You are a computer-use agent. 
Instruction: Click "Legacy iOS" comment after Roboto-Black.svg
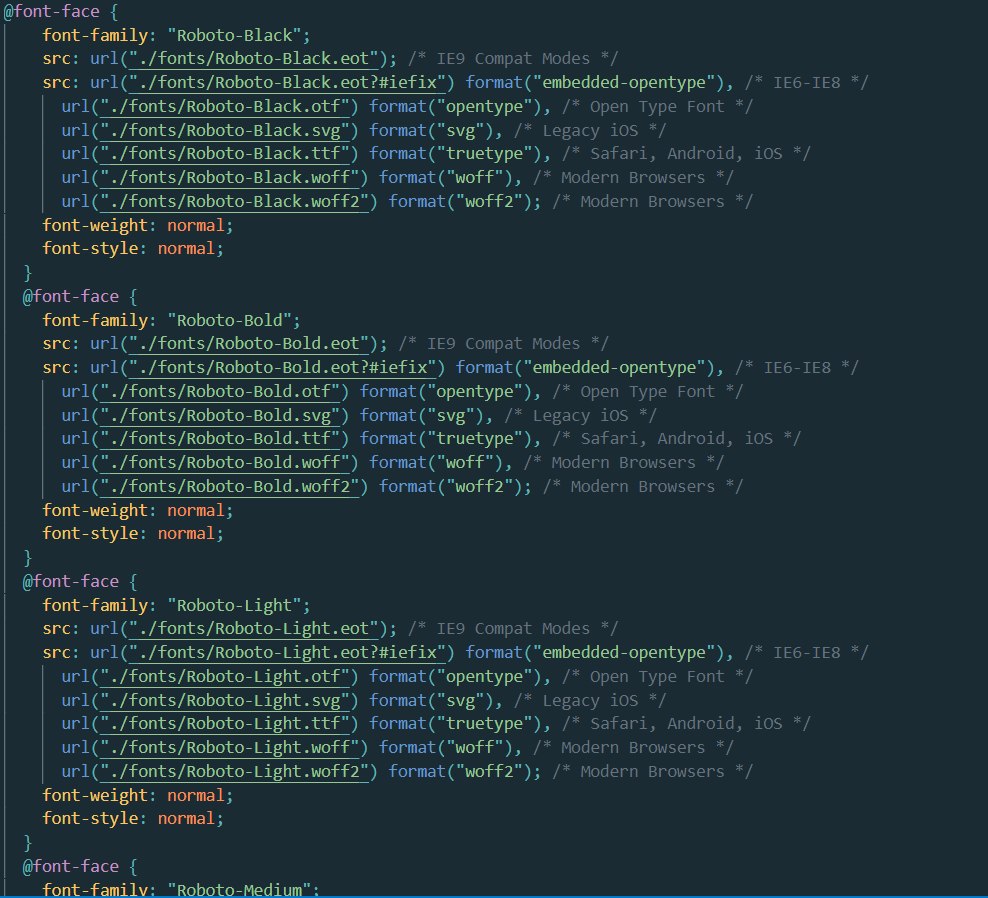(x=590, y=130)
